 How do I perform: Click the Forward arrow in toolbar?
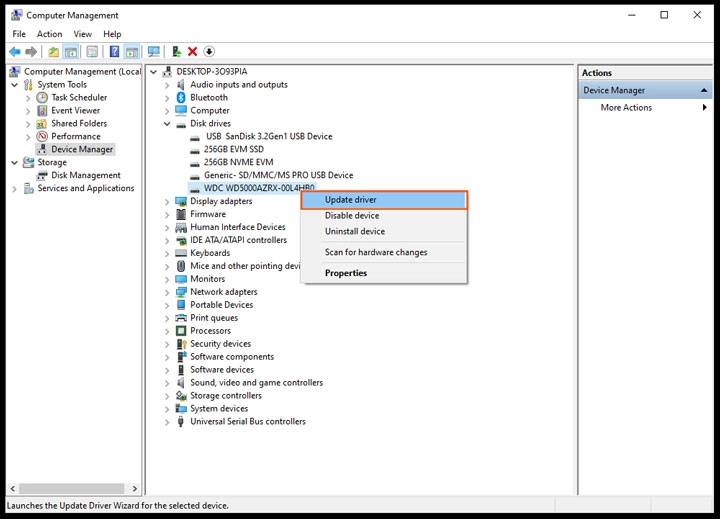31,52
